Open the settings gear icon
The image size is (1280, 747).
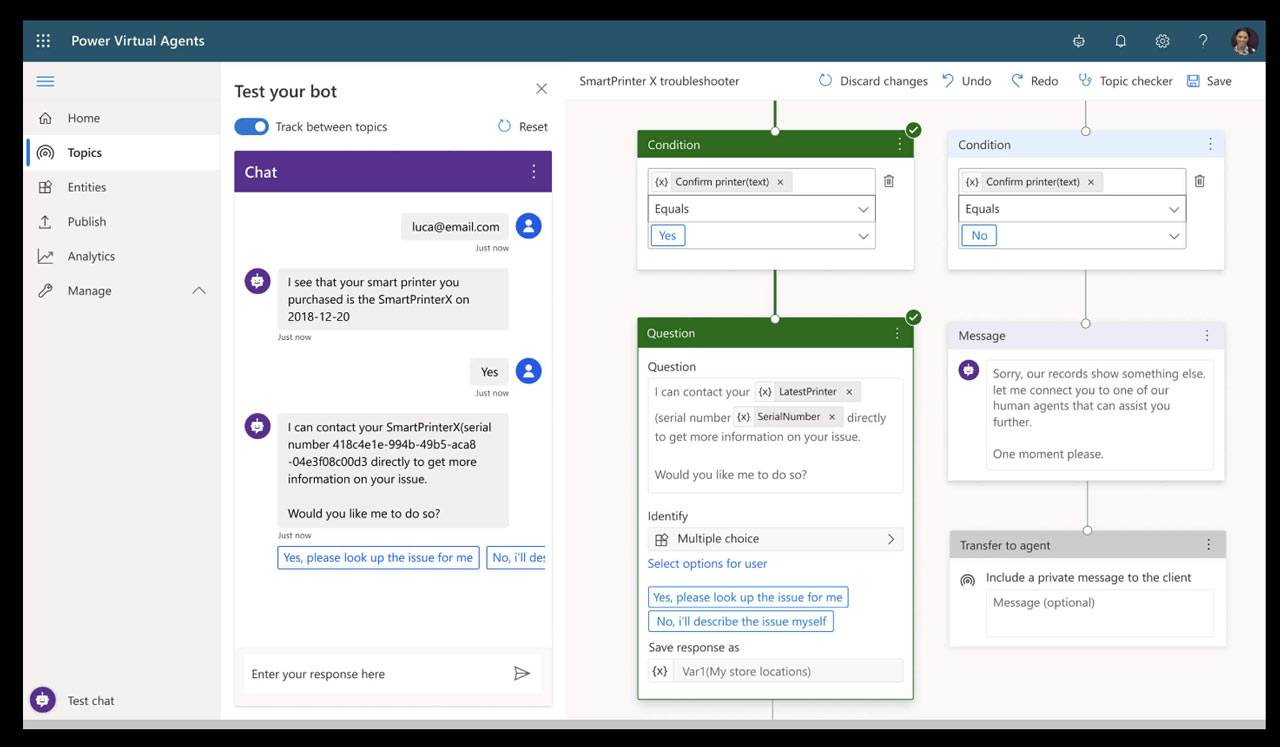[x=1162, y=41]
